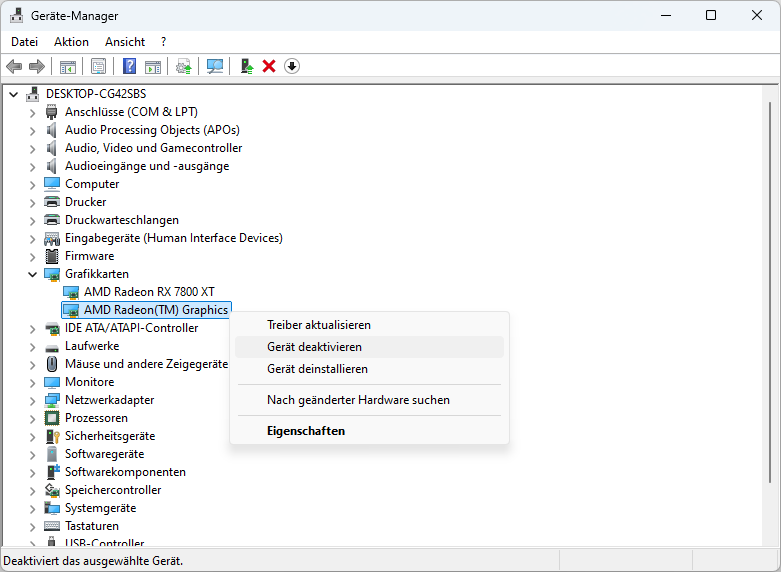
Task: Click the vertical scrollbar of the device tree
Action: click(x=770, y=292)
